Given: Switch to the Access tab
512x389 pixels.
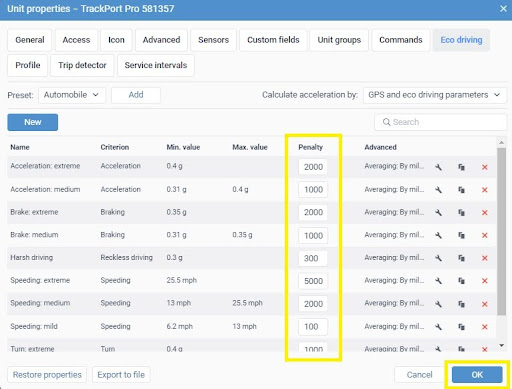Looking at the screenshot, I should [76, 40].
